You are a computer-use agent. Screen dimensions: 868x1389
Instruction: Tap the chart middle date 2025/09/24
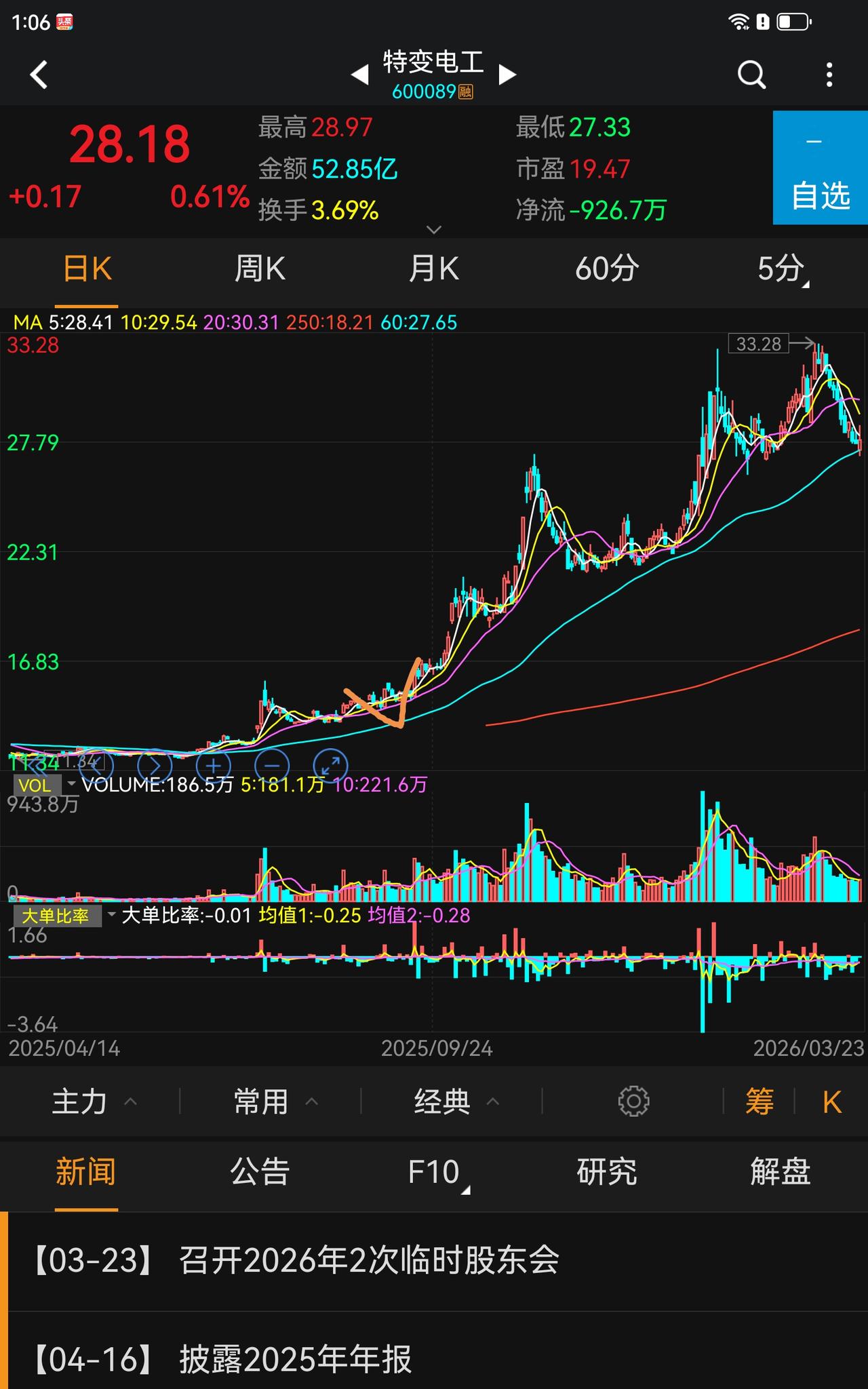(x=437, y=1049)
